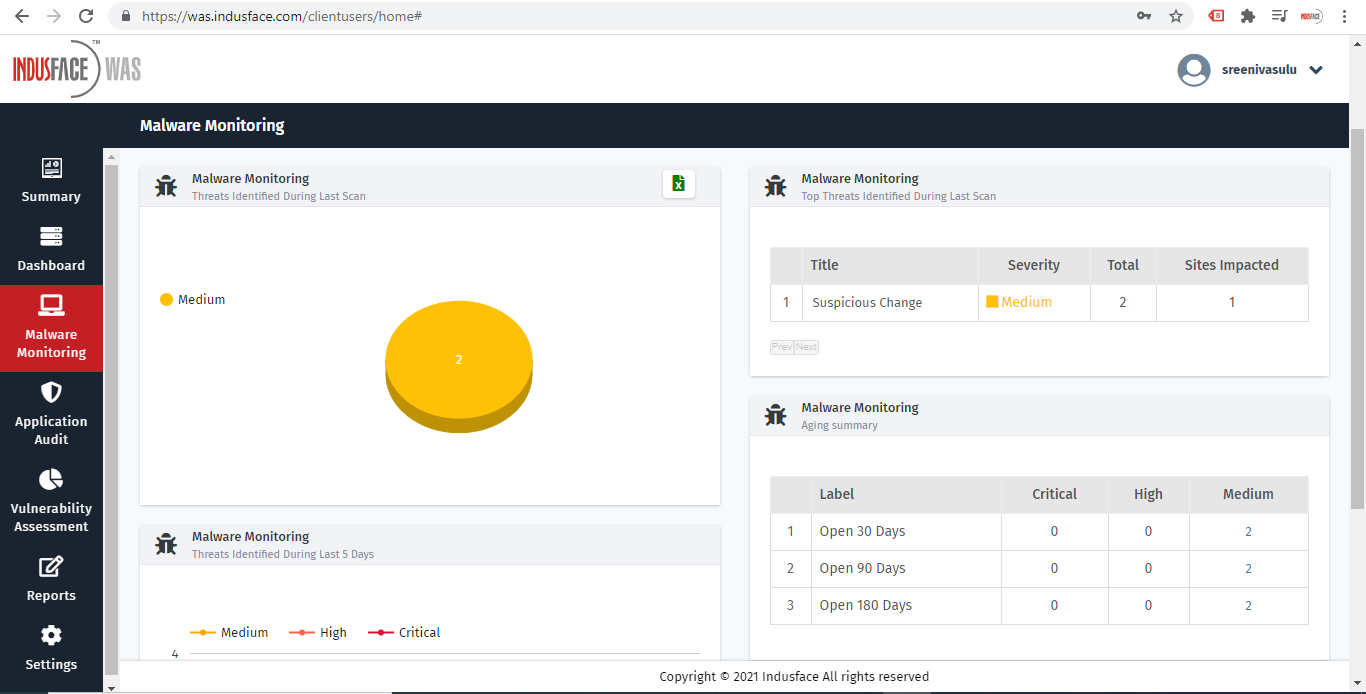
Task: Click the Prev pagination button
Action: click(x=781, y=347)
